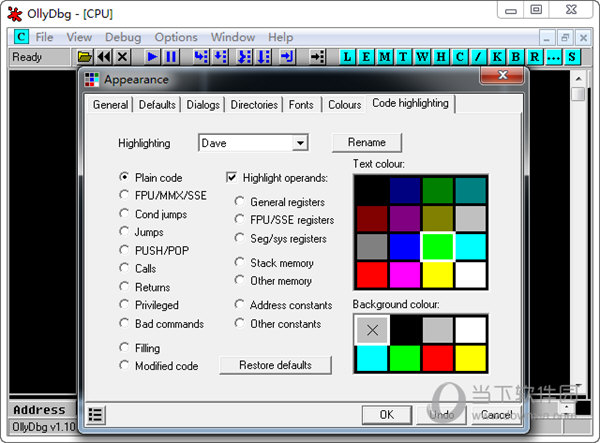Select the Other constants radio button
The height and width of the screenshot is (443, 600).
[239, 323]
